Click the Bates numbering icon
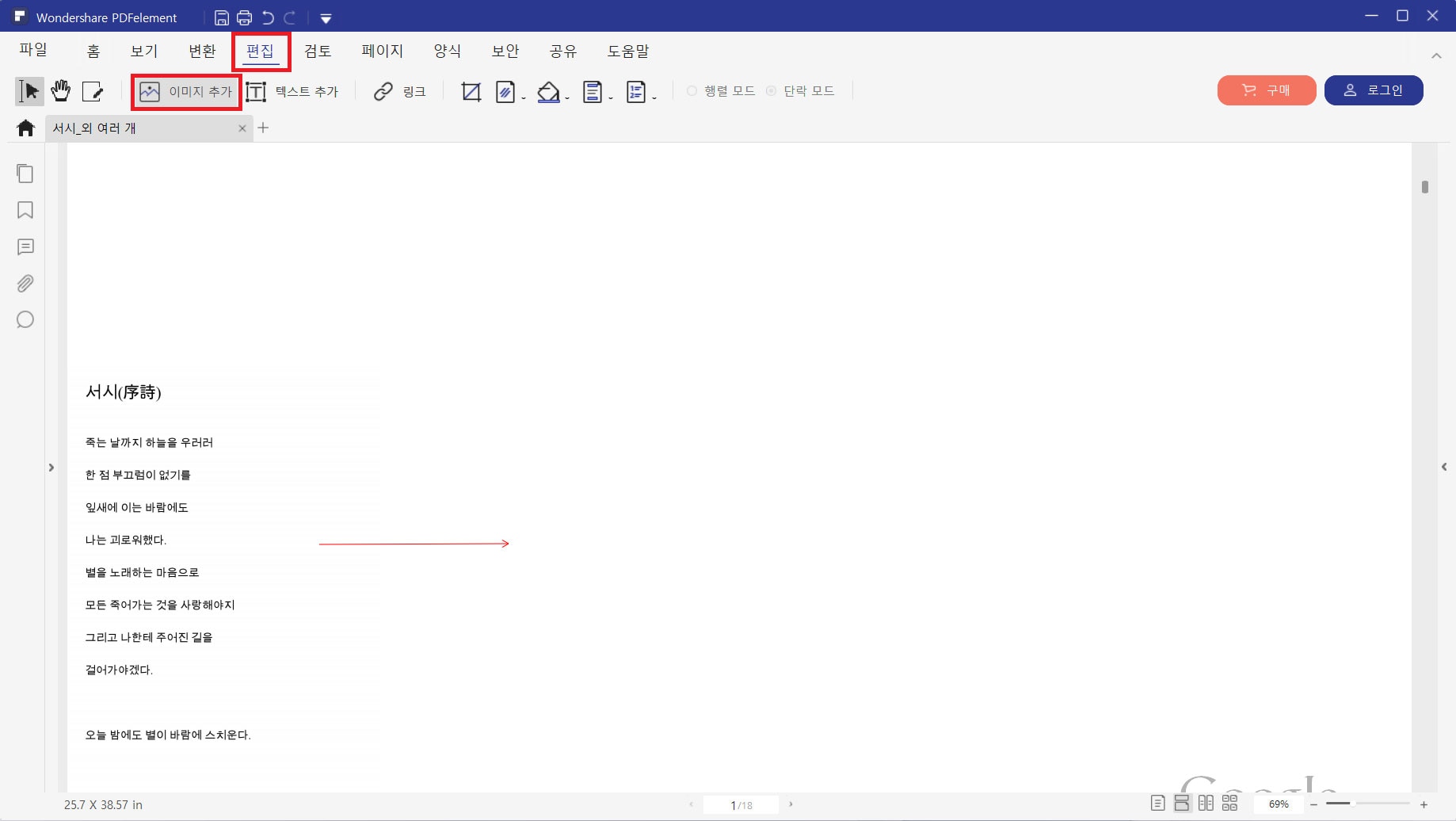The image size is (1456, 821). [x=636, y=92]
